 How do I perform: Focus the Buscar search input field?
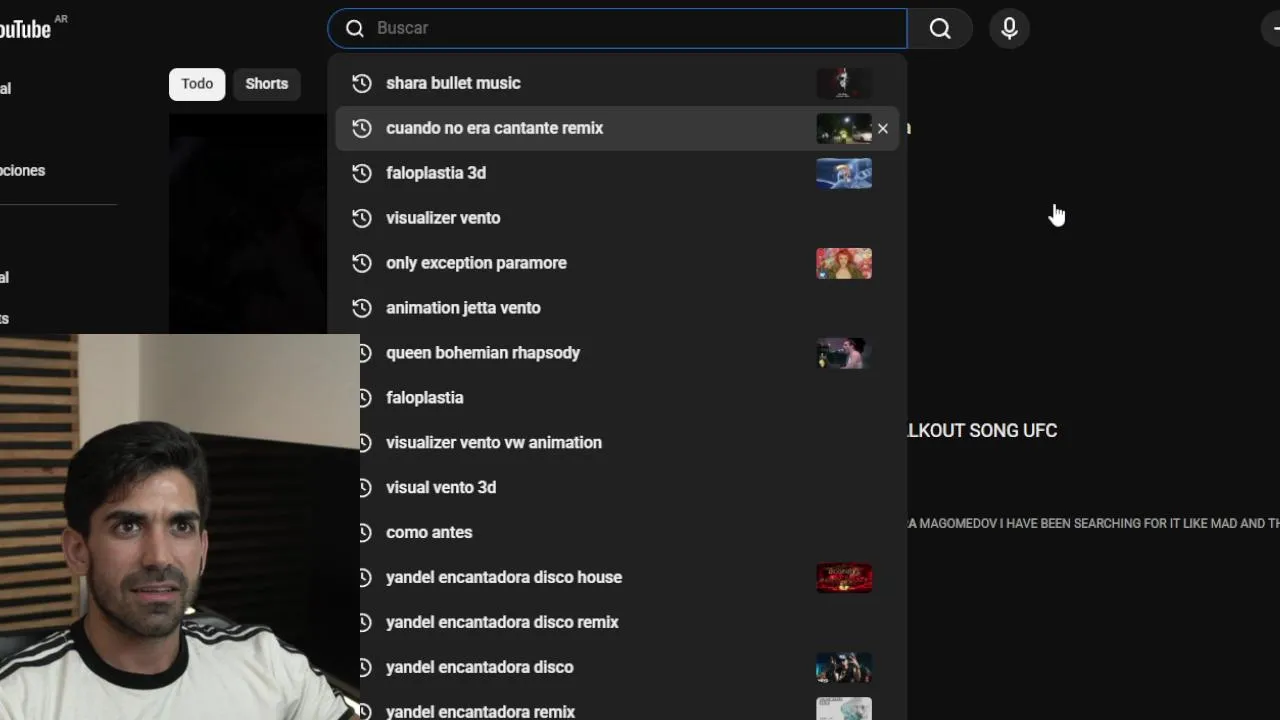point(617,29)
